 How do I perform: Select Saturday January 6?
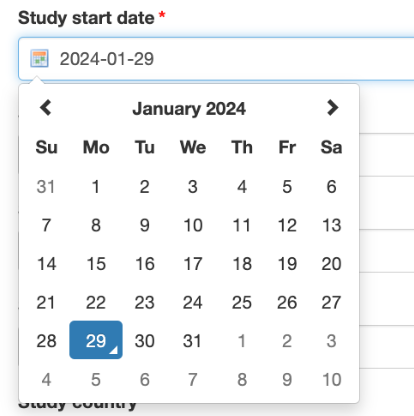click(331, 186)
